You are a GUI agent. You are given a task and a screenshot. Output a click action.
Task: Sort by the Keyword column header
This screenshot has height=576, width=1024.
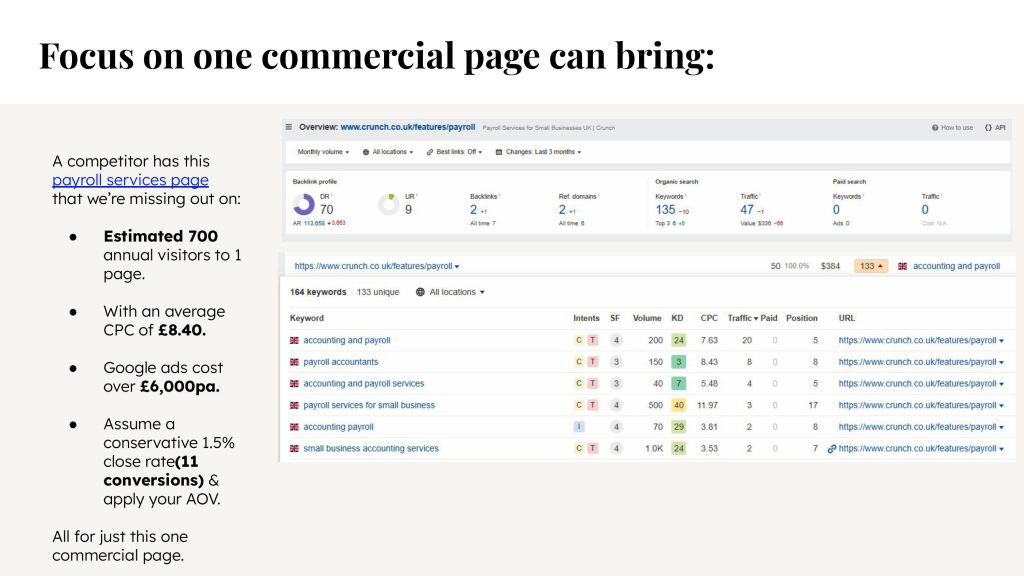point(307,318)
